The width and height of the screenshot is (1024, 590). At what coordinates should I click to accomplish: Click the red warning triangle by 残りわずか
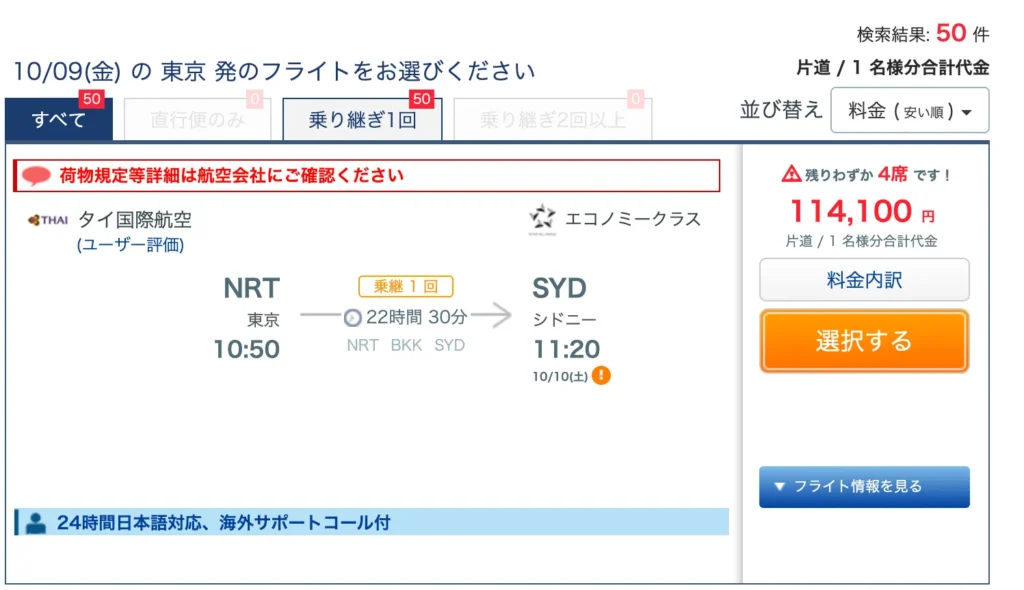791,174
